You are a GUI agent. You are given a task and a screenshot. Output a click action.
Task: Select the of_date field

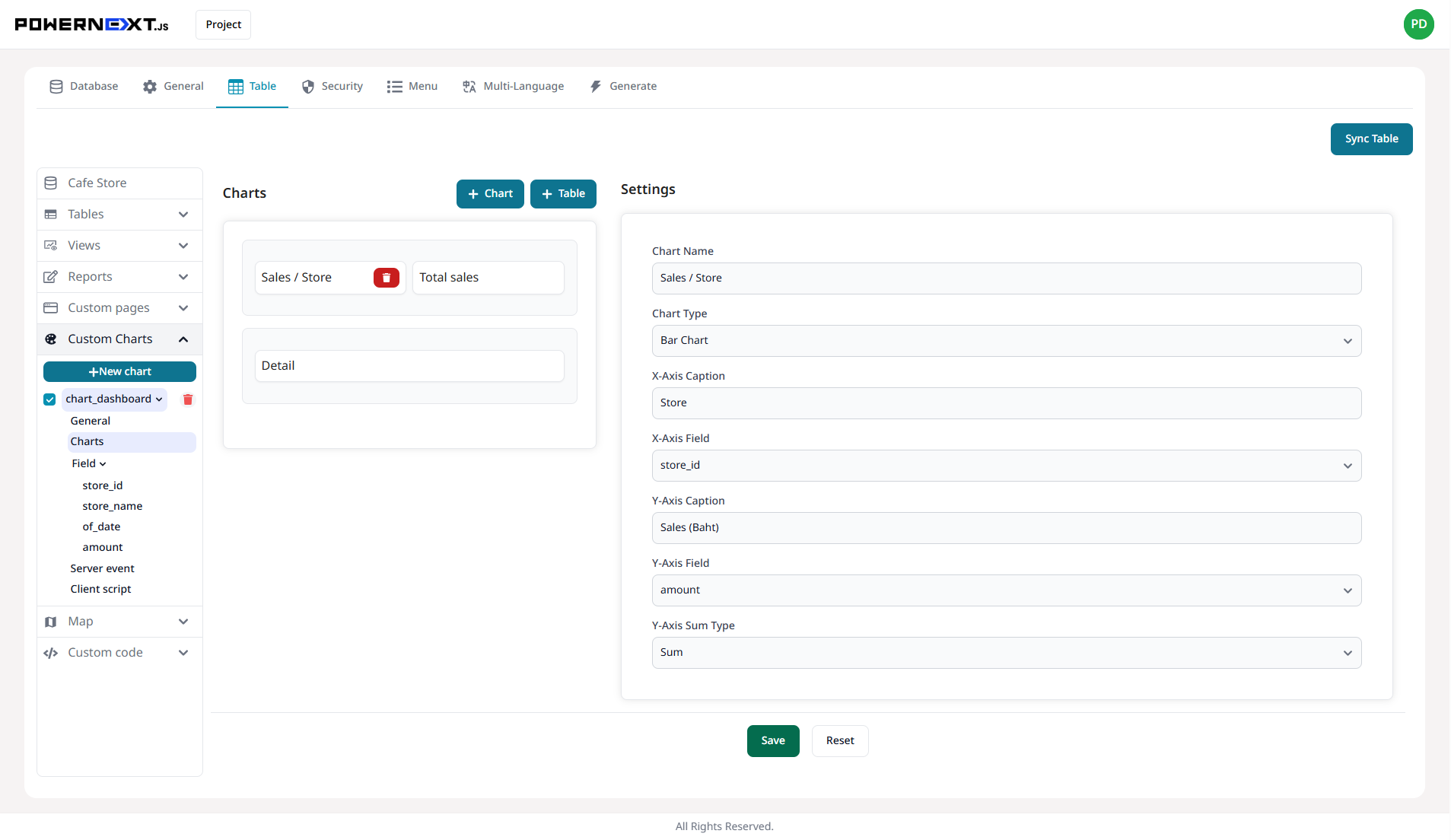tap(101, 527)
